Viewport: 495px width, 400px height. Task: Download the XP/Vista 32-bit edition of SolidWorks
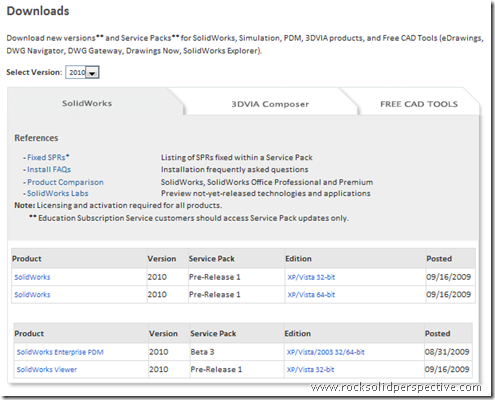point(311,277)
